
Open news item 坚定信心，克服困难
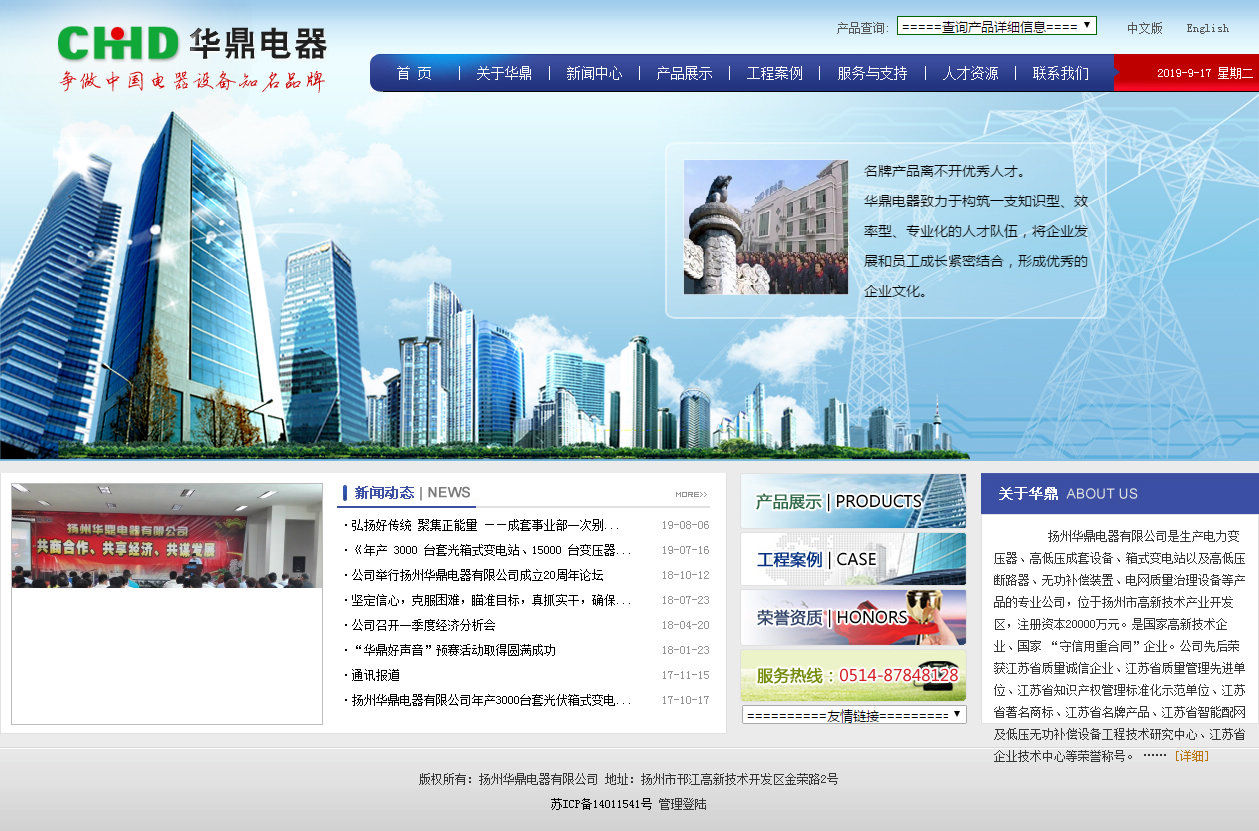tap(491, 600)
